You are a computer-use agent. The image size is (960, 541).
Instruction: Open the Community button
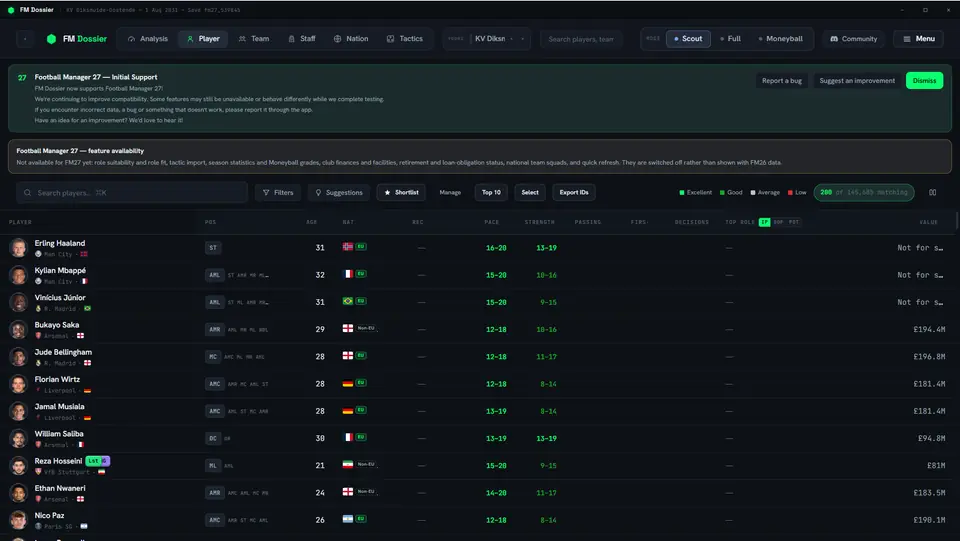(x=853, y=39)
